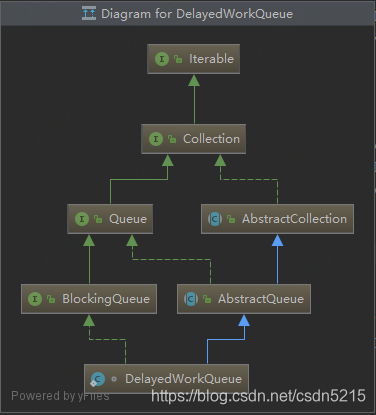376x415 pixels.
Task: Click the 'Iterable' label text
Action: [x=212, y=59]
